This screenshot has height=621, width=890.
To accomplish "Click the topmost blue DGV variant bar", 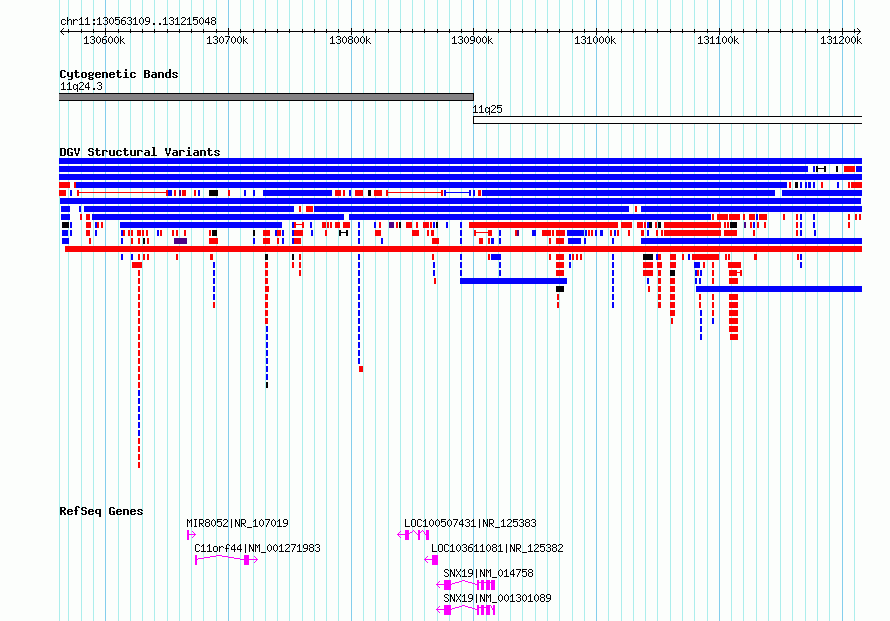I will coord(460,161).
